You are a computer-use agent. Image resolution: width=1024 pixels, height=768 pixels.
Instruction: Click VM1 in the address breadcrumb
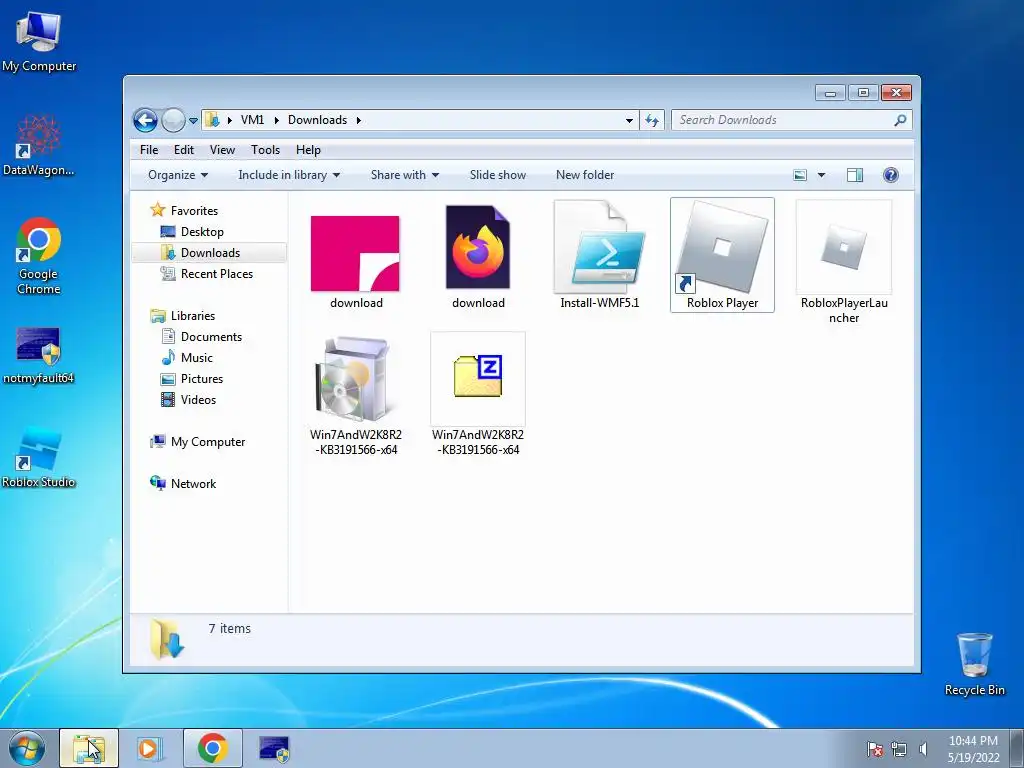coord(252,120)
